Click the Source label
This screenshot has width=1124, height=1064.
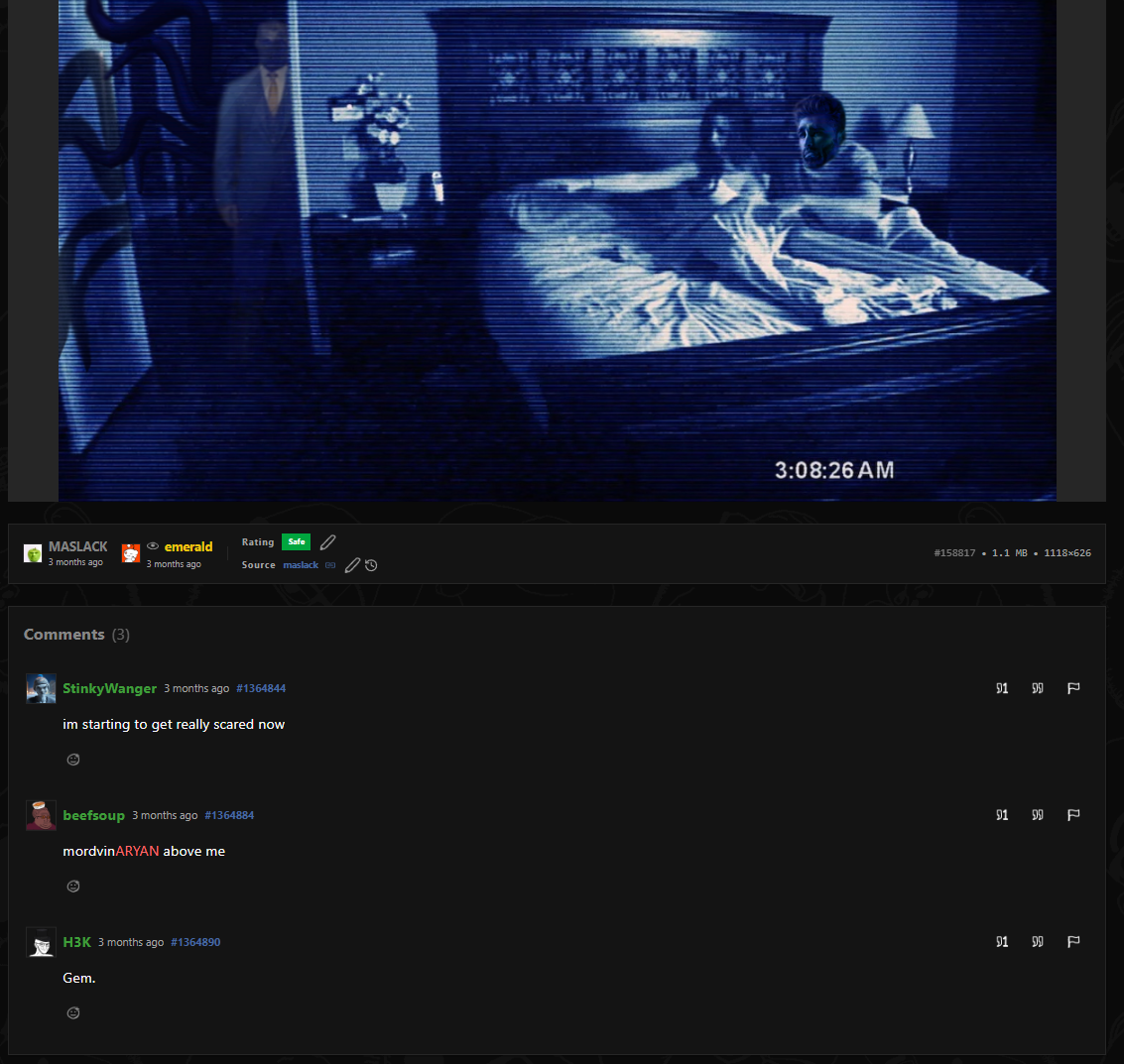click(x=258, y=565)
